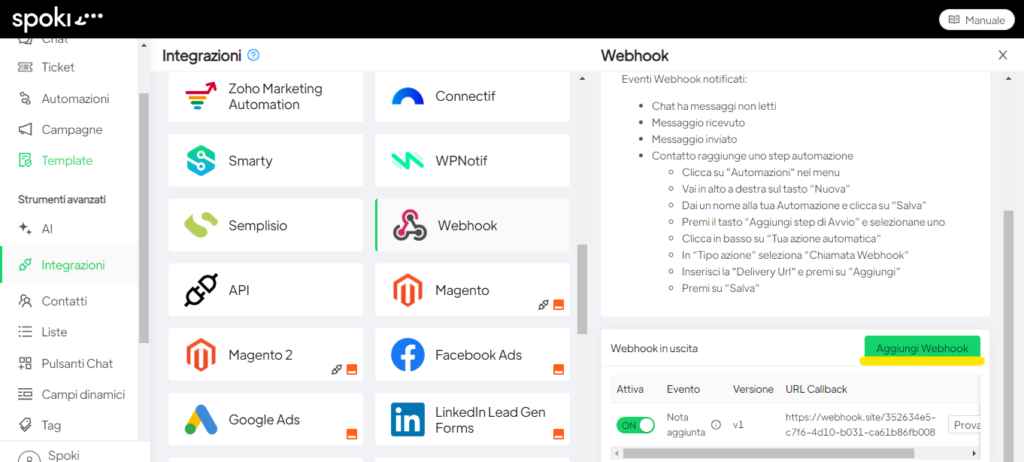
Task: Select the Magento 2 integration card
Action: [267, 355]
